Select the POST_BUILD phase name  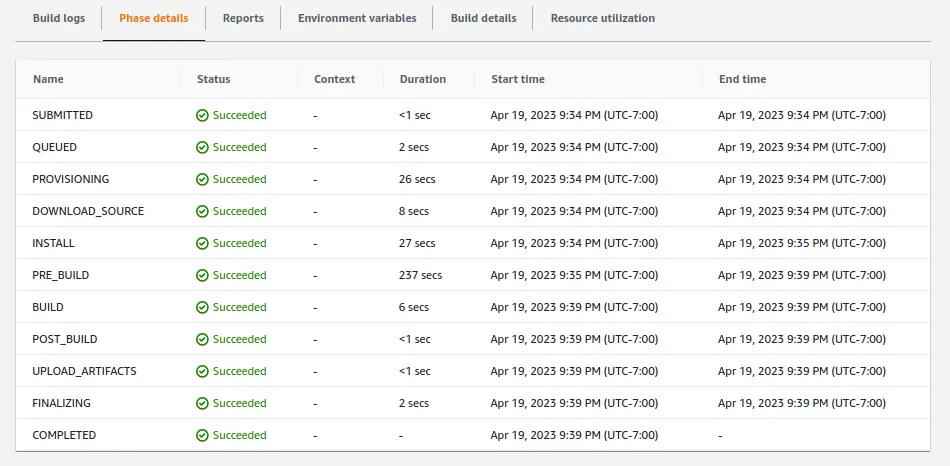coord(65,339)
